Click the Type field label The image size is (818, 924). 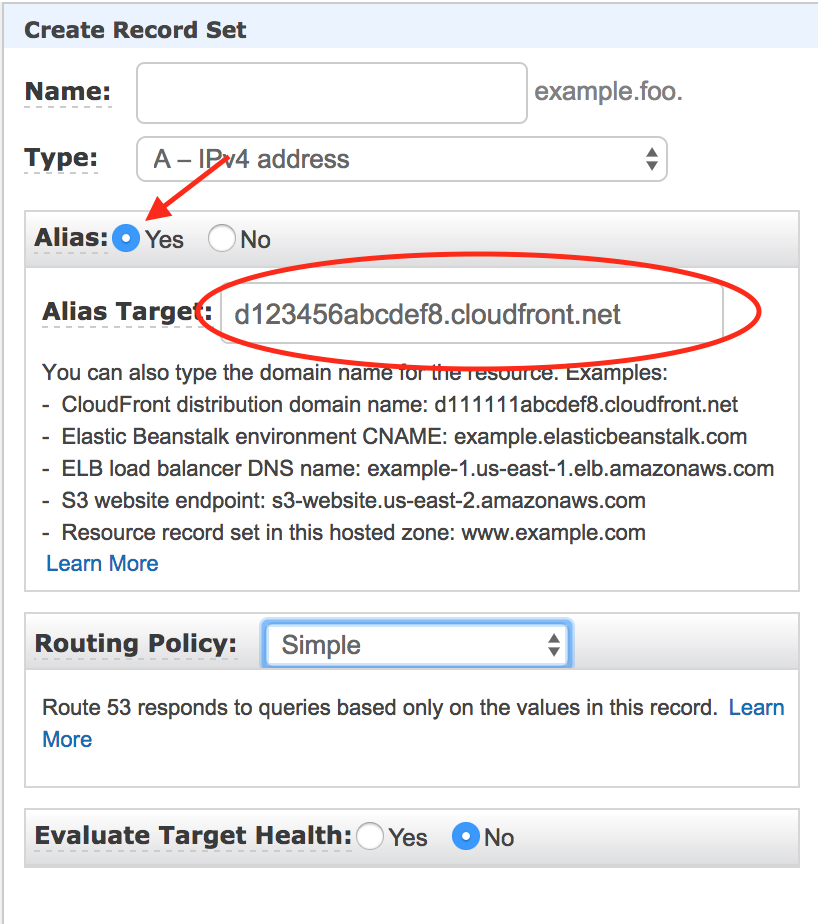click(61, 158)
